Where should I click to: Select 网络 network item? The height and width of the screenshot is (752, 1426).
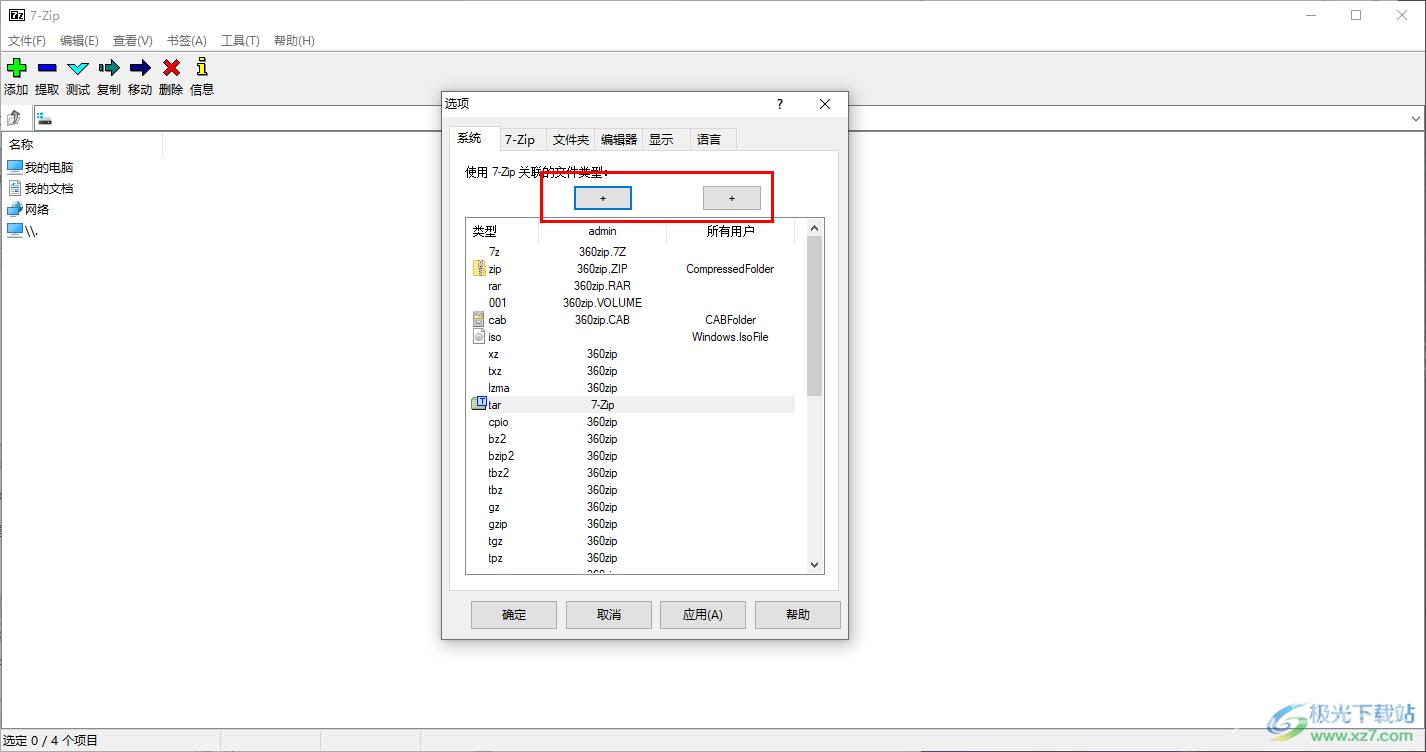(28, 209)
